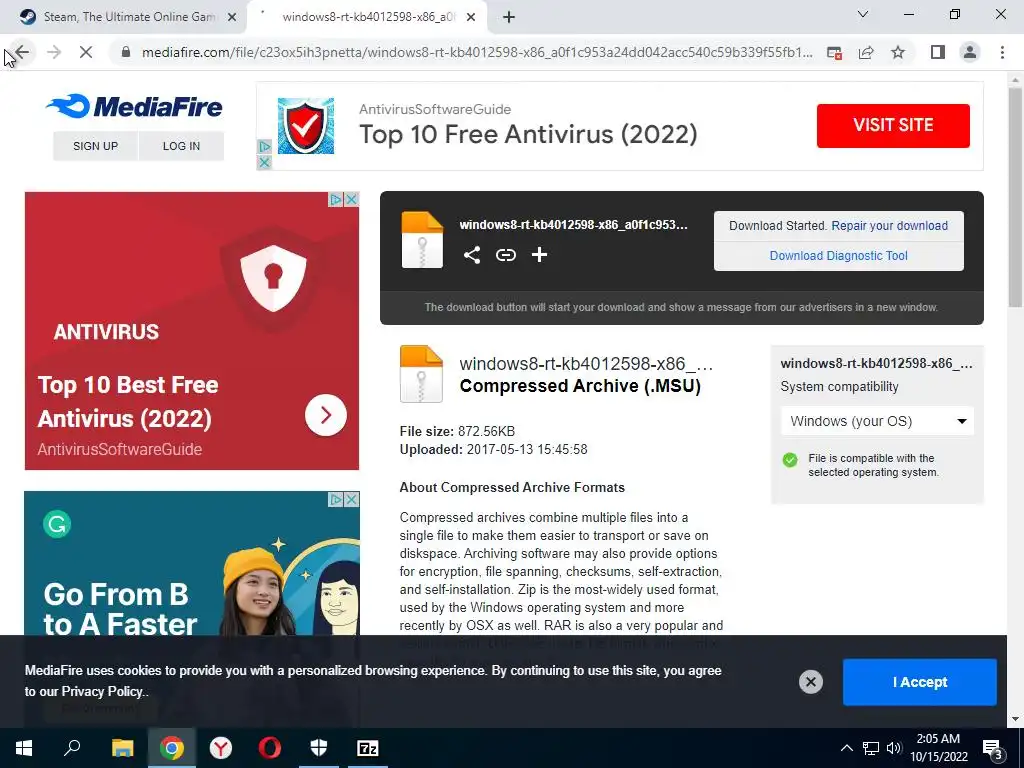The height and width of the screenshot is (768, 1024).
Task: Open the Windows (your OS) dropdown
Action: (x=877, y=421)
